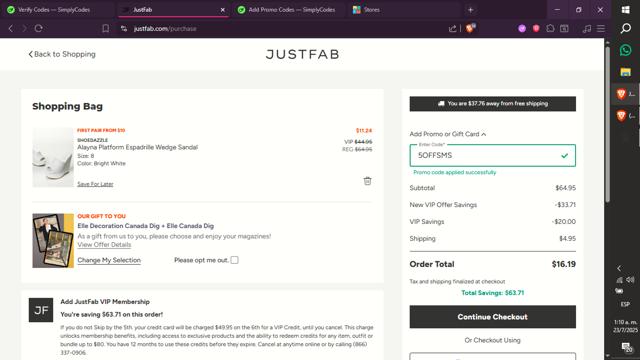Click 'Add JustFab VIP Membership' heading

[x=105, y=302]
